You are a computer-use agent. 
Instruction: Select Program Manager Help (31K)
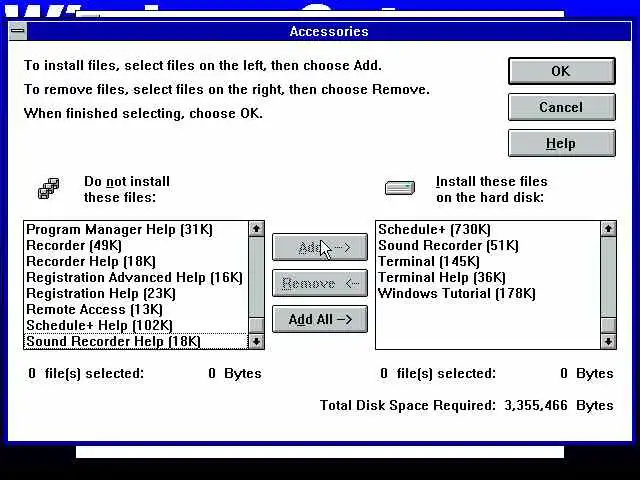pos(136,229)
